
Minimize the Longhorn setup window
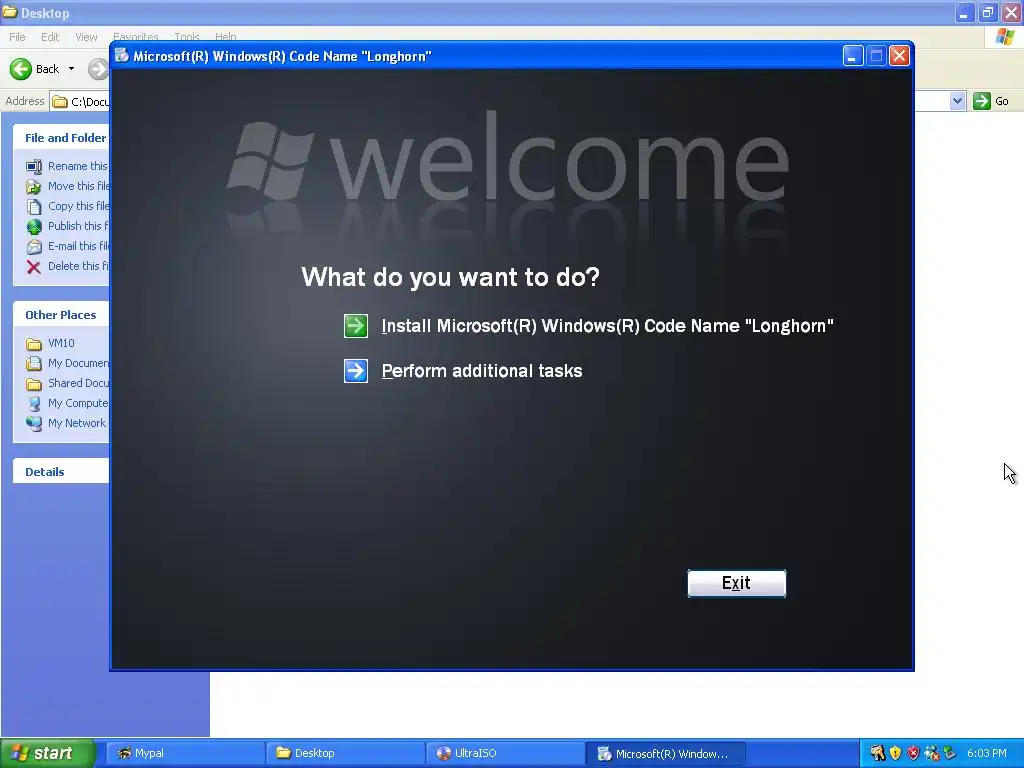pos(852,56)
